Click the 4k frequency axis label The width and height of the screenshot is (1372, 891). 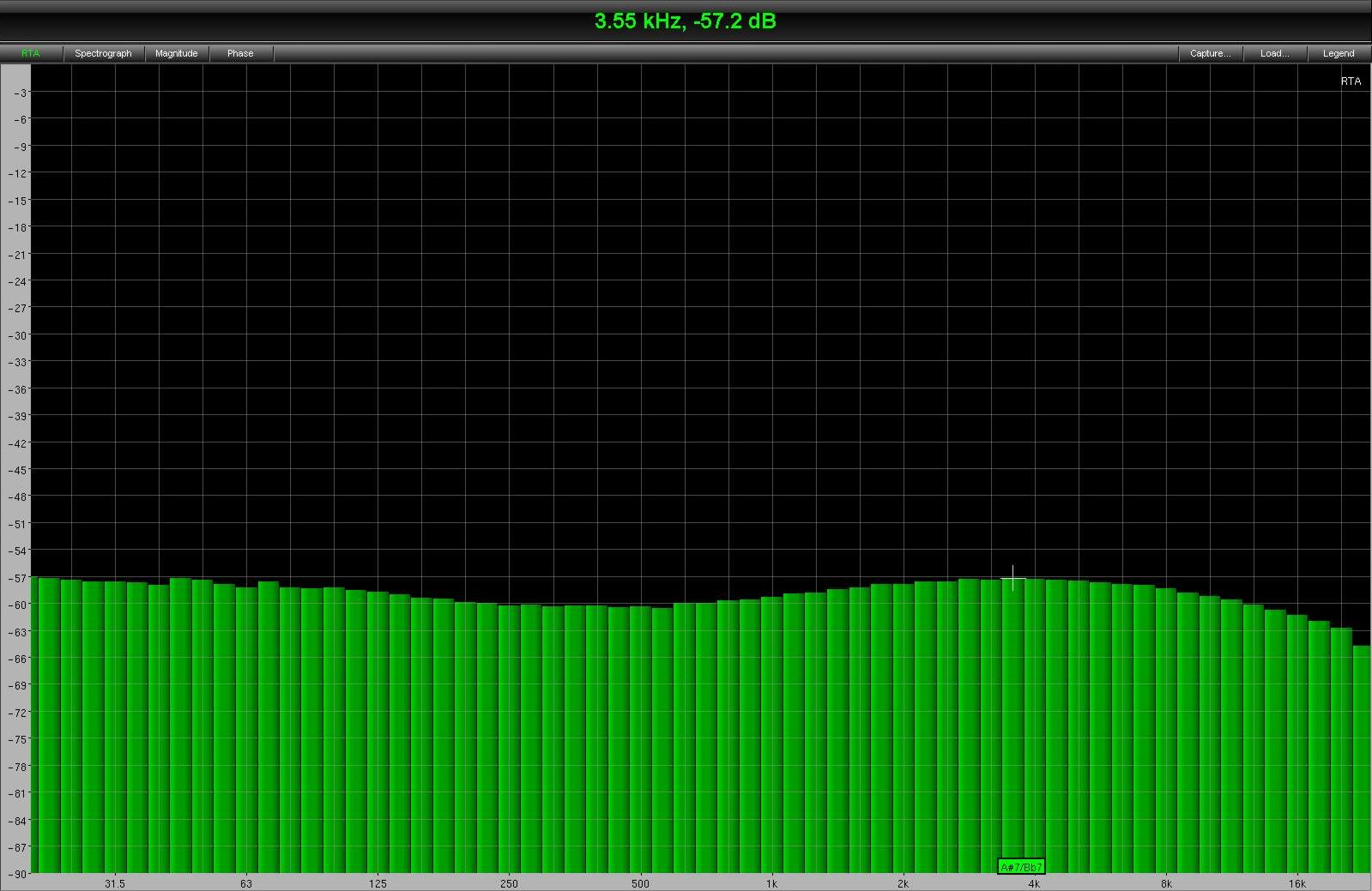1034,883
